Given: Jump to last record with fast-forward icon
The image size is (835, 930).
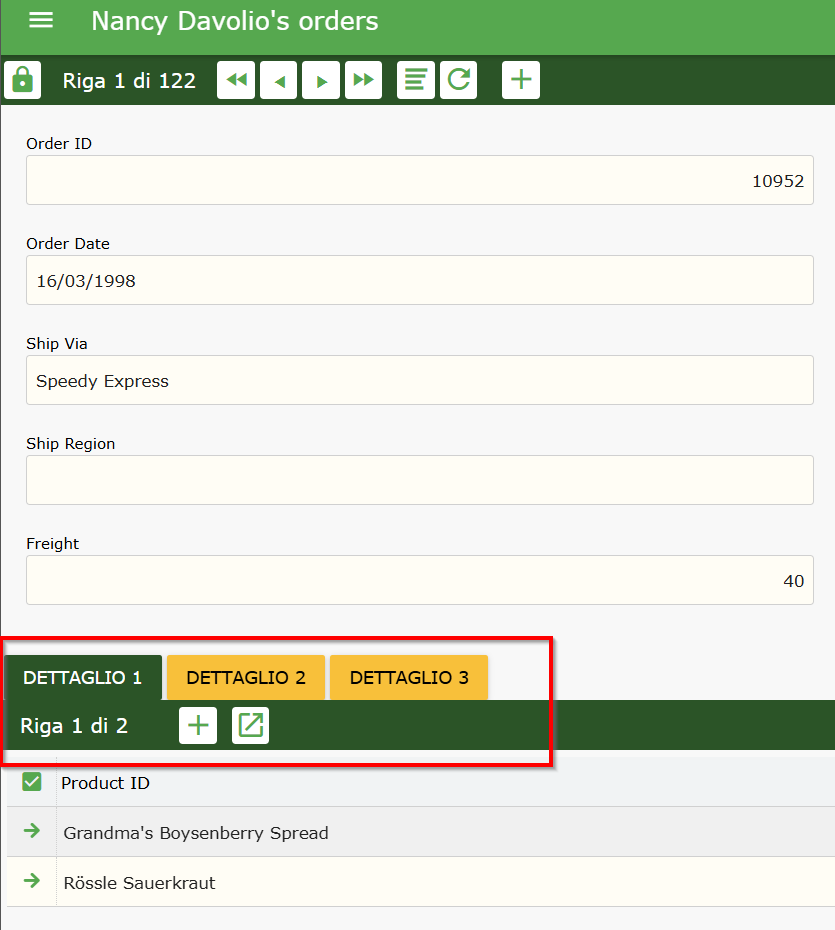Looking at the screenshot, I should click(x=364, y=80).
